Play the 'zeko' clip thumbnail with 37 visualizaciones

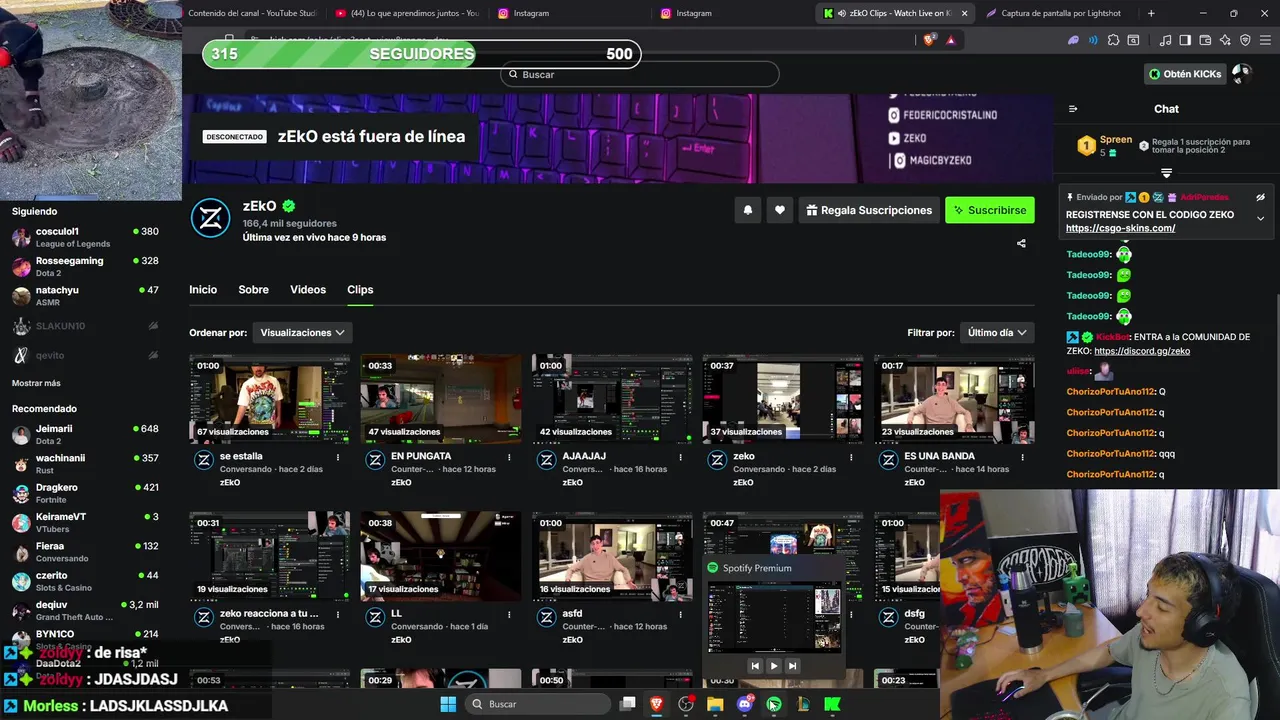[x=783, y=398]
